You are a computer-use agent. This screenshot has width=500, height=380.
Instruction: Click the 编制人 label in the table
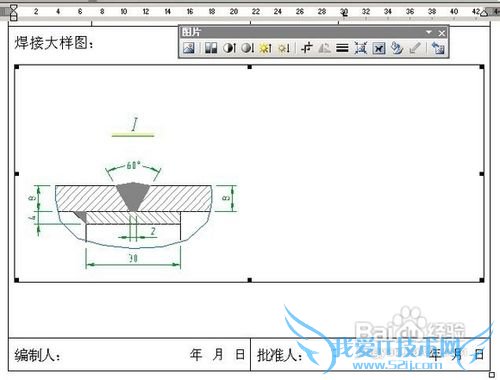pos(38,355)
